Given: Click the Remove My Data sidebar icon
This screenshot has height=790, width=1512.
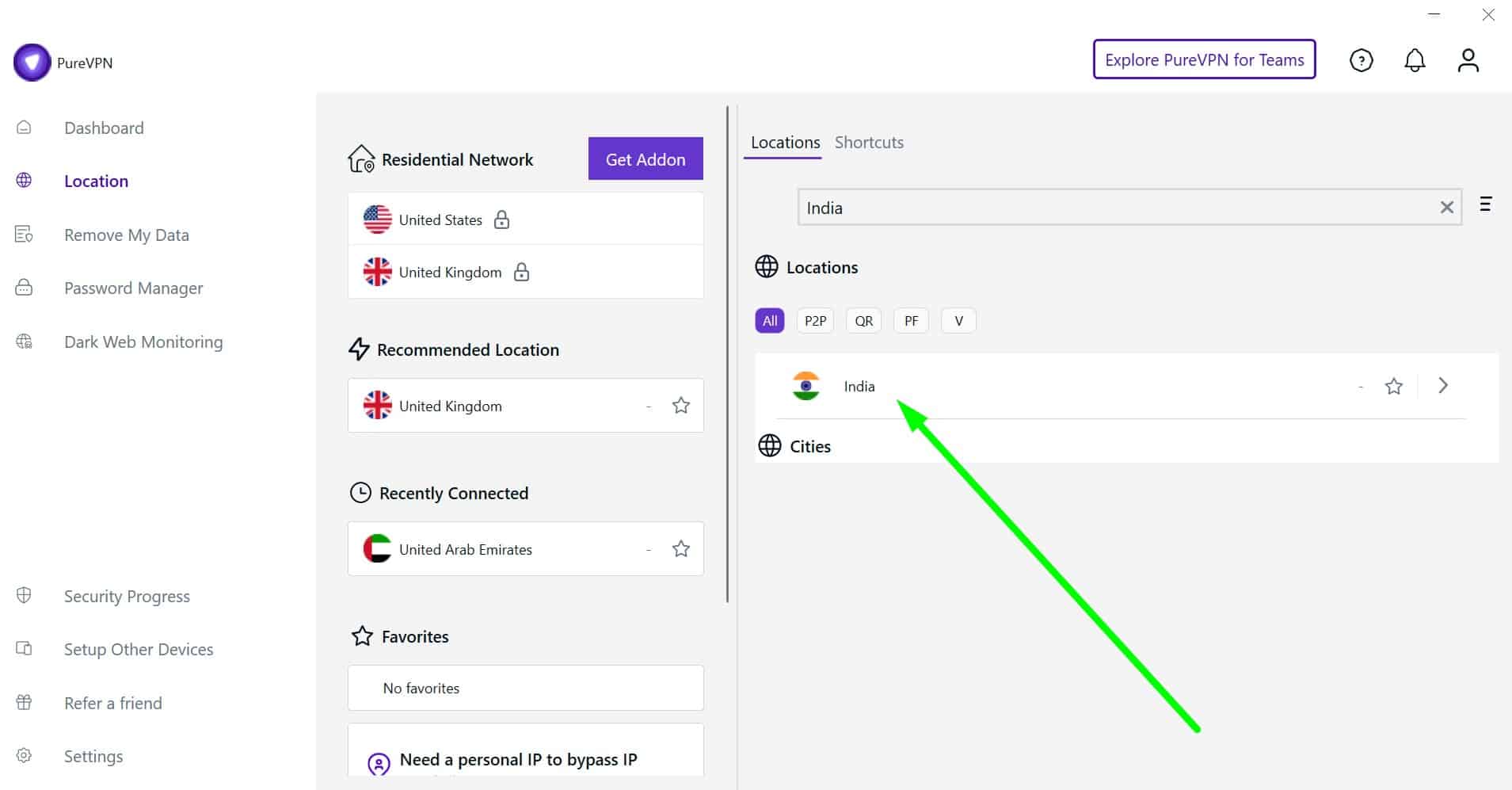Looking at the screenshot, I should [24, 235].
